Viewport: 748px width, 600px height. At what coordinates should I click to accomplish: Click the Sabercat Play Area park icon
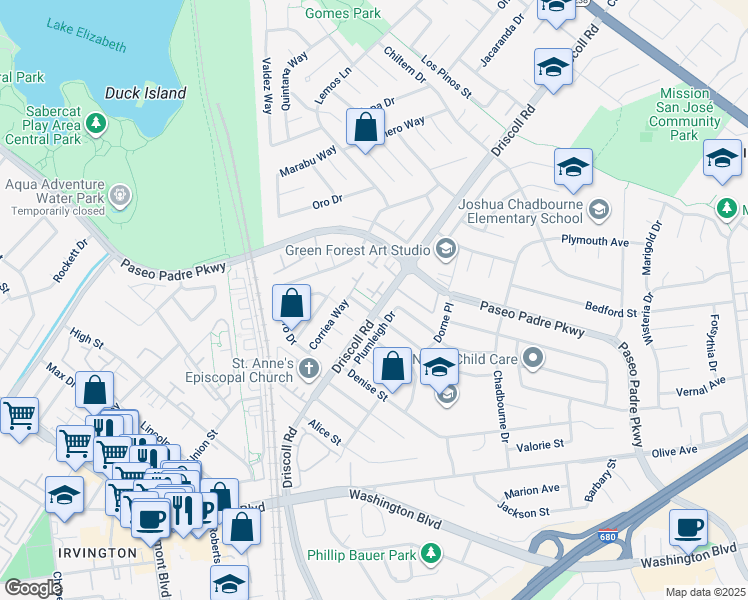[x=96, y=124]
